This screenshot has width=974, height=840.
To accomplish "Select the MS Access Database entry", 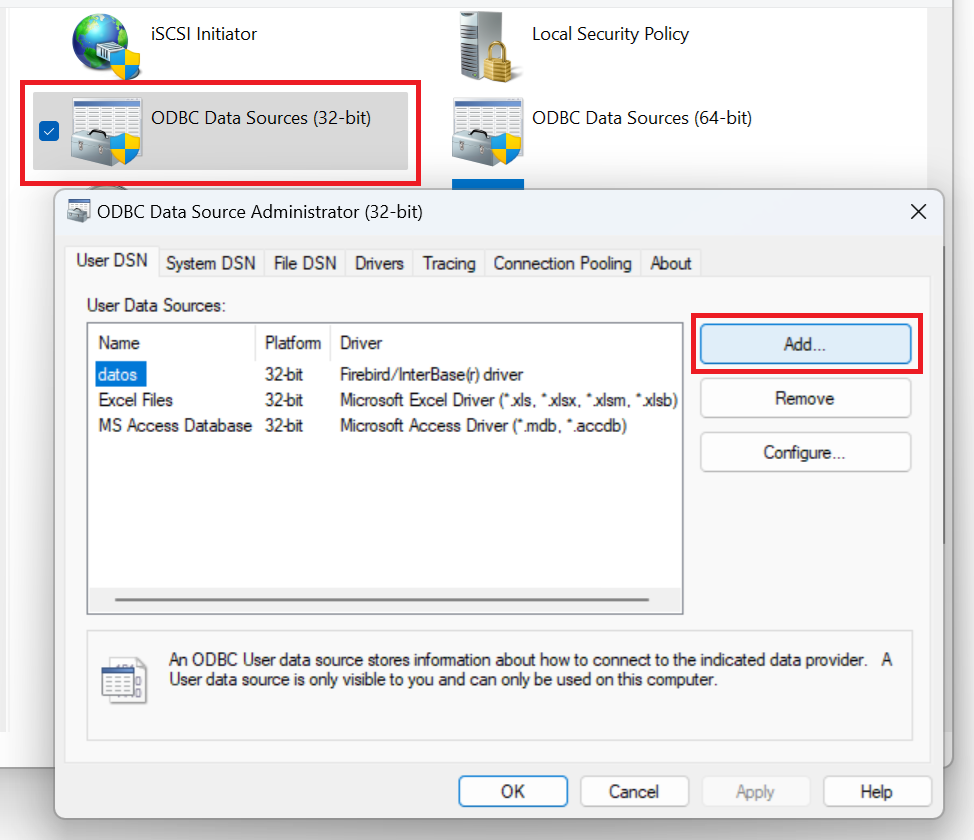I will pyautogui.click(x=175, y=426).
